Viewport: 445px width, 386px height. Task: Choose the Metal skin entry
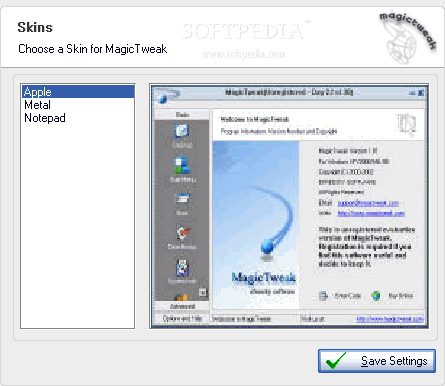point(78,105)
